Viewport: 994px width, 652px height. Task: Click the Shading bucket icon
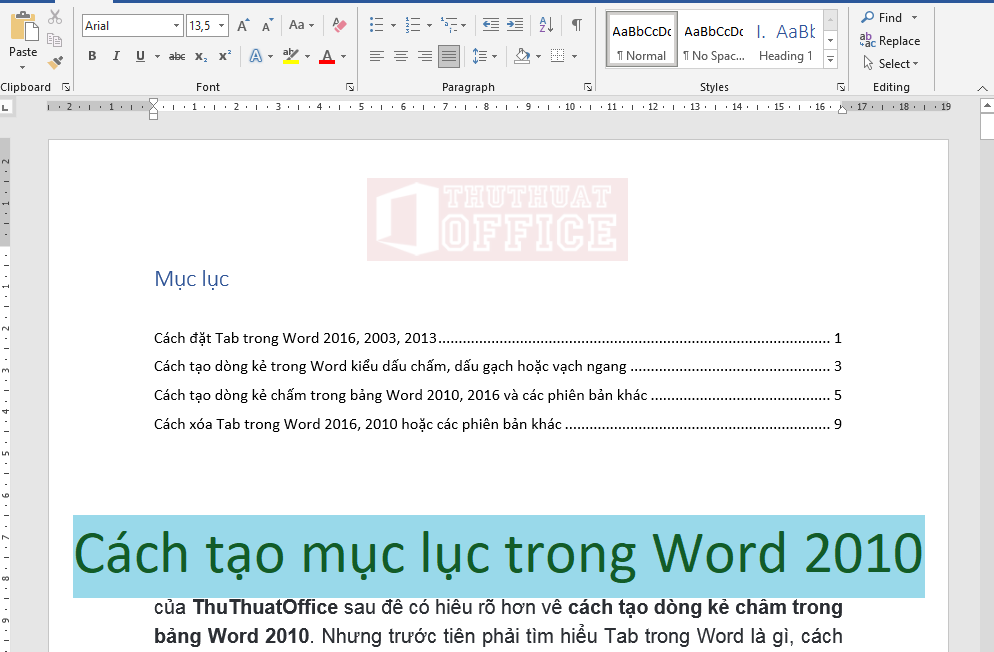pyautogui.click(x=524, y=57)
